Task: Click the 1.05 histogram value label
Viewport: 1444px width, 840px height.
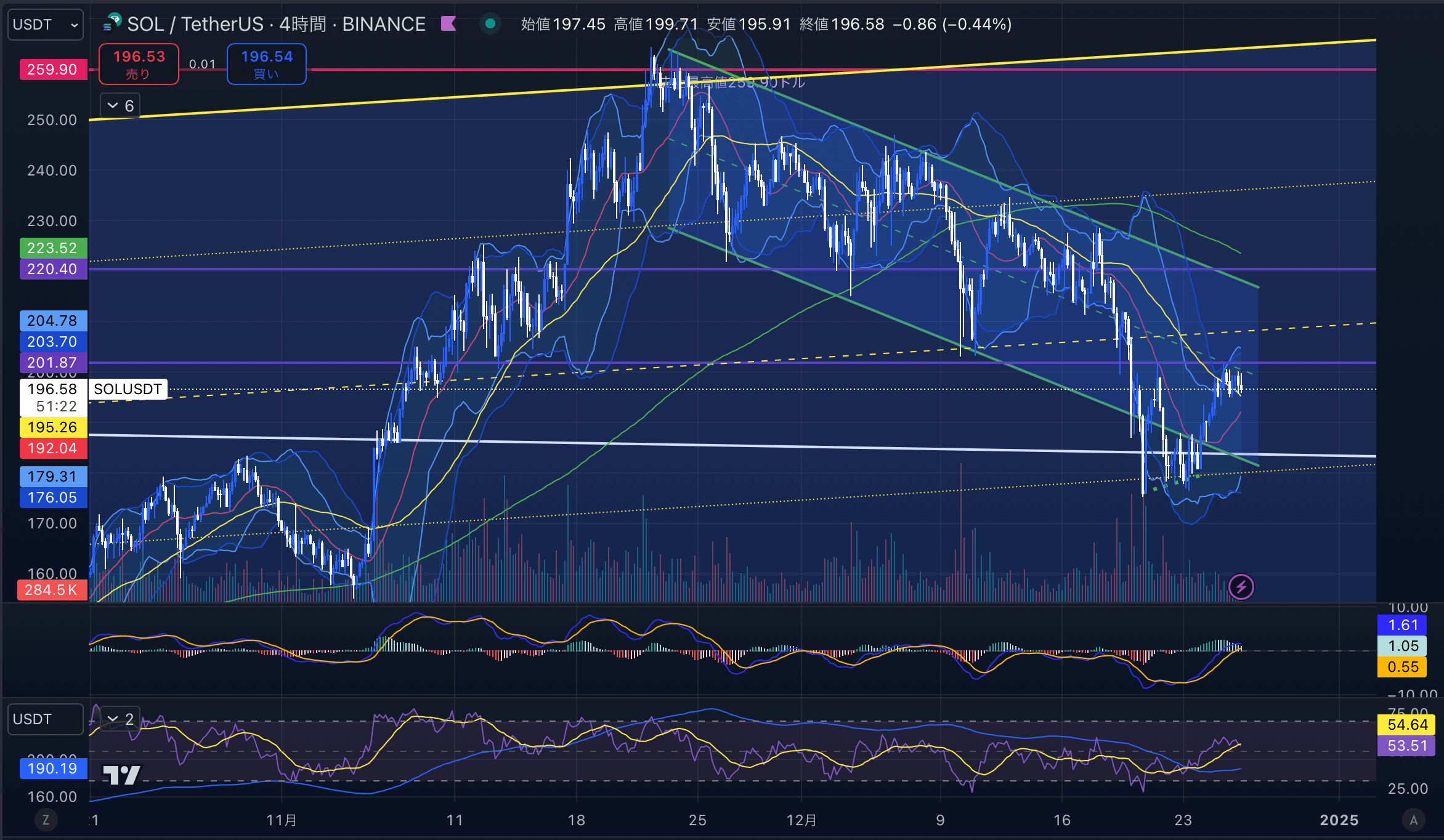Action: pyautogui.click(x=1403, y=646)
